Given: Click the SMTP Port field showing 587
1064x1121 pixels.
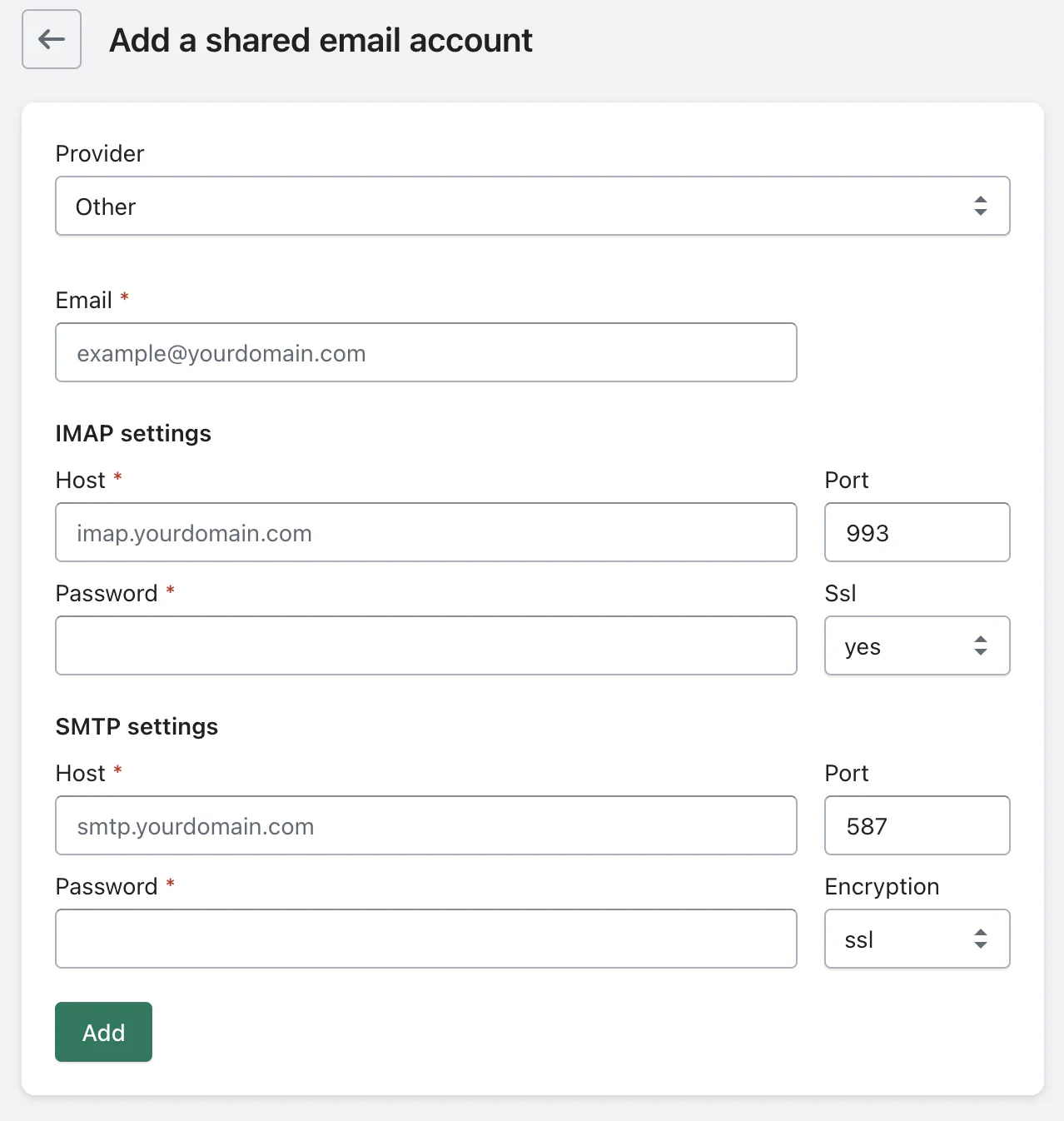Looking at the screenshot, I should point(917,825).
